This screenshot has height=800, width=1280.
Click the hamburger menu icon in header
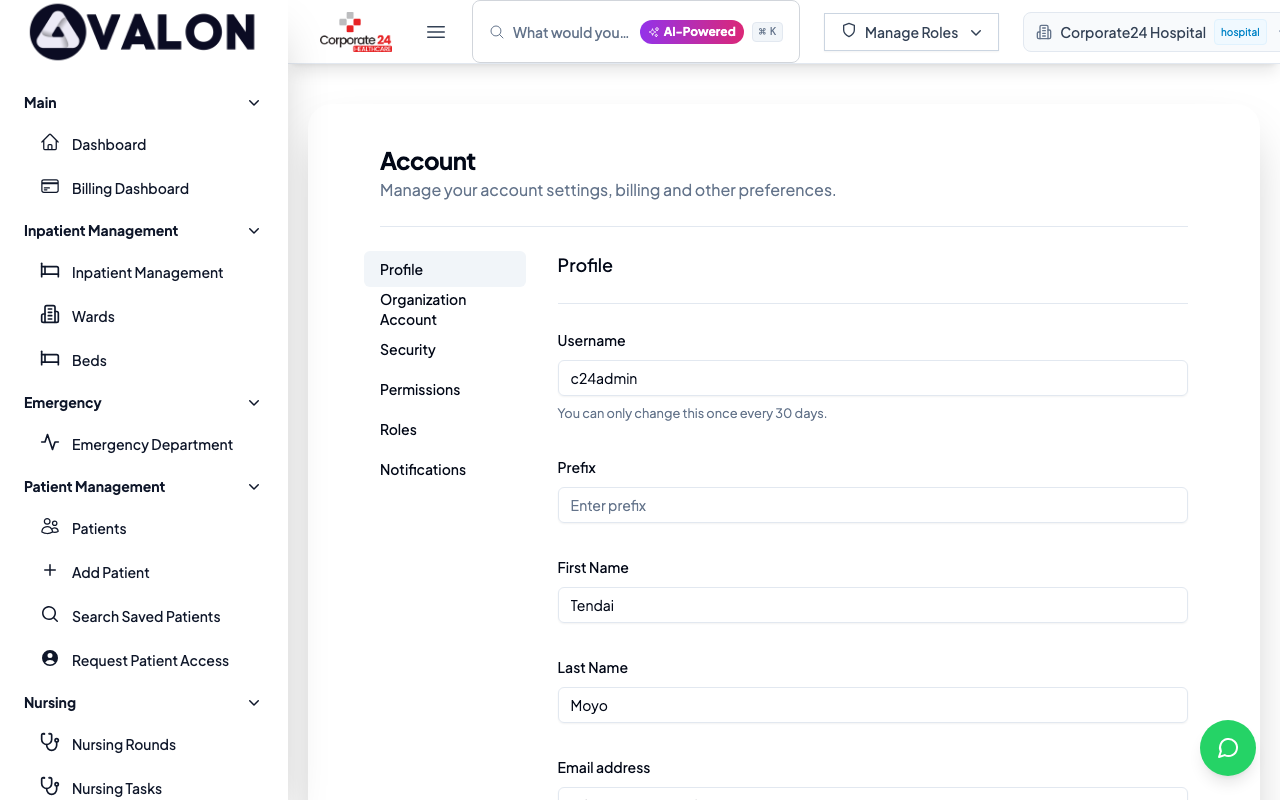pyautogui.click(x=436, y=32)
